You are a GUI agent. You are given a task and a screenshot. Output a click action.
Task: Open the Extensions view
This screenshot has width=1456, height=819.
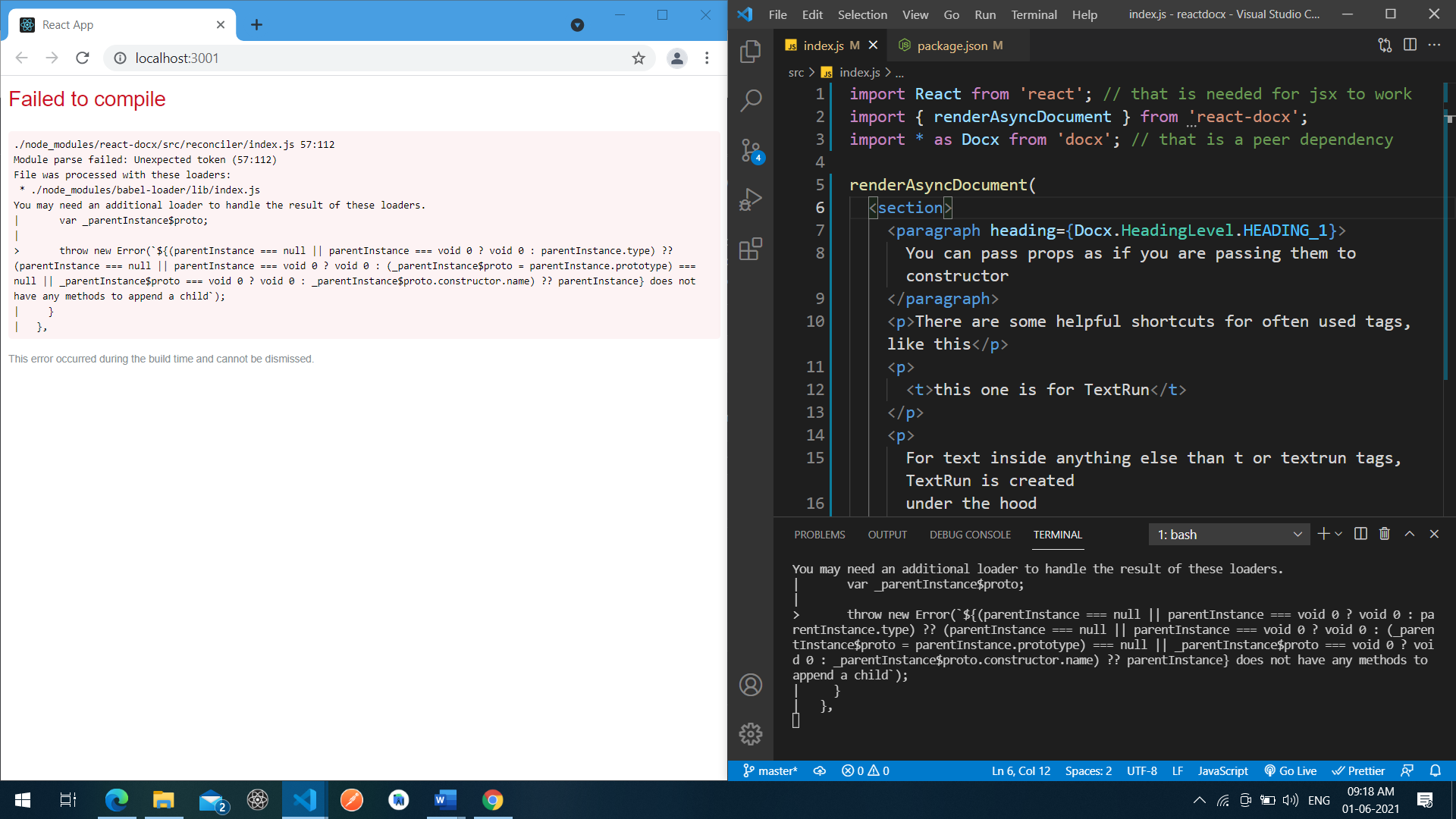coord(751,249)
